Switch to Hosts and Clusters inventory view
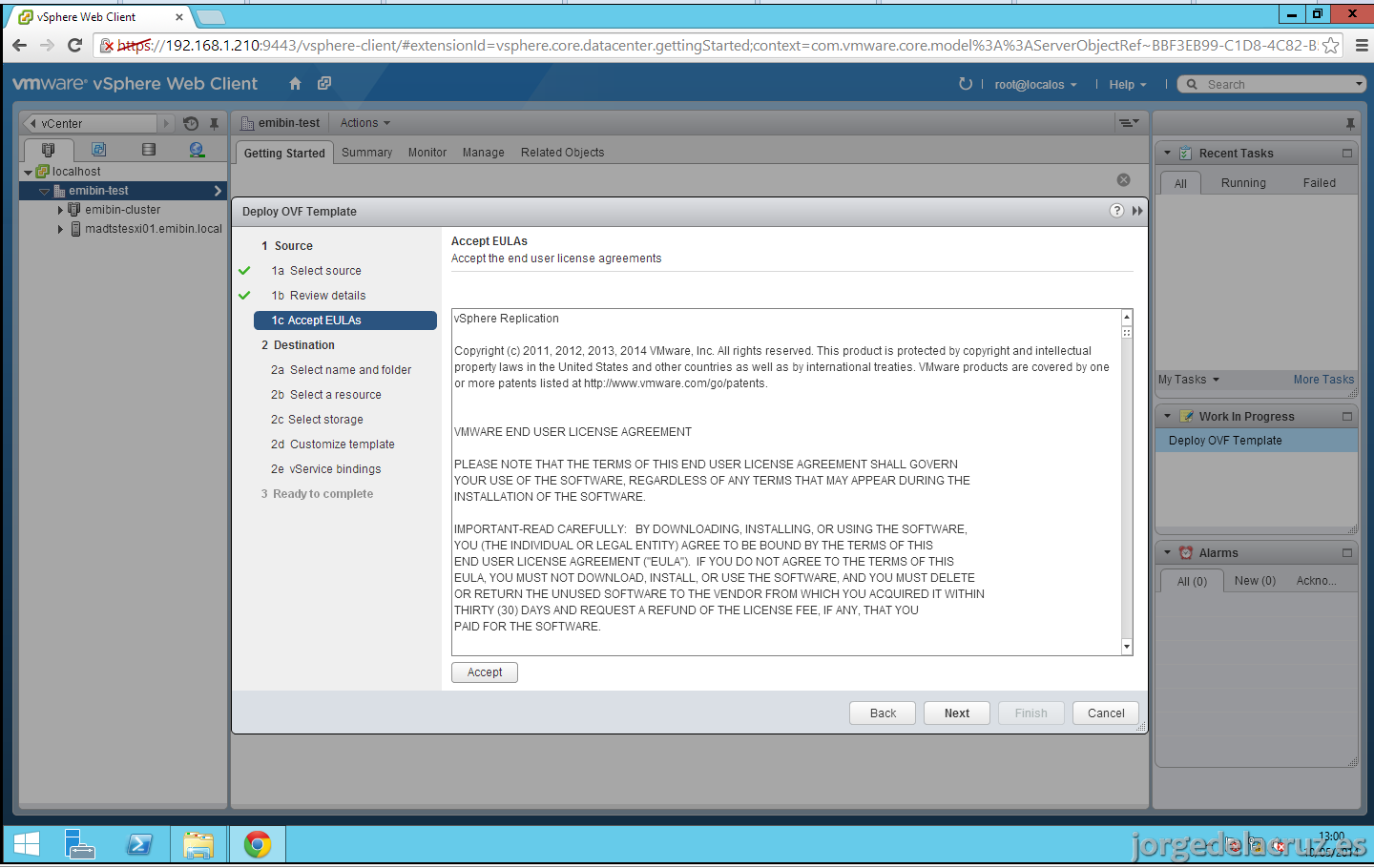The image size is (1374, 868). [x=49, y=150]
